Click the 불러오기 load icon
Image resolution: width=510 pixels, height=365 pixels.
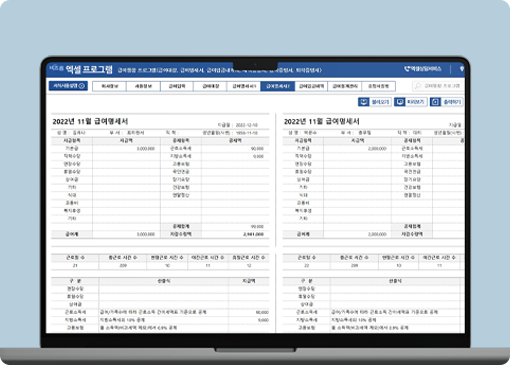tap(364, 102)
